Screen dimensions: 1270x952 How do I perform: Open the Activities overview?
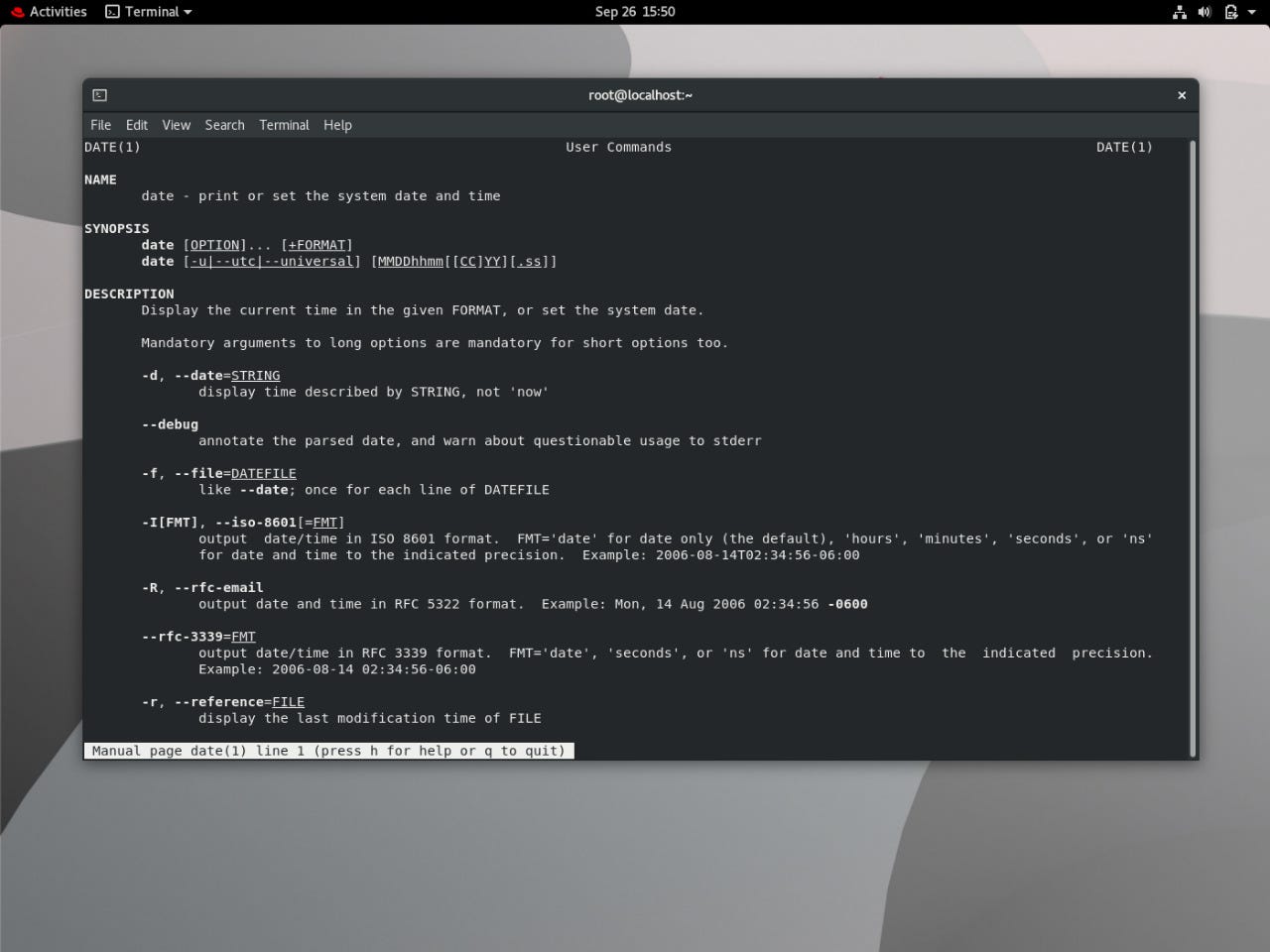click(x=49, y=12)
